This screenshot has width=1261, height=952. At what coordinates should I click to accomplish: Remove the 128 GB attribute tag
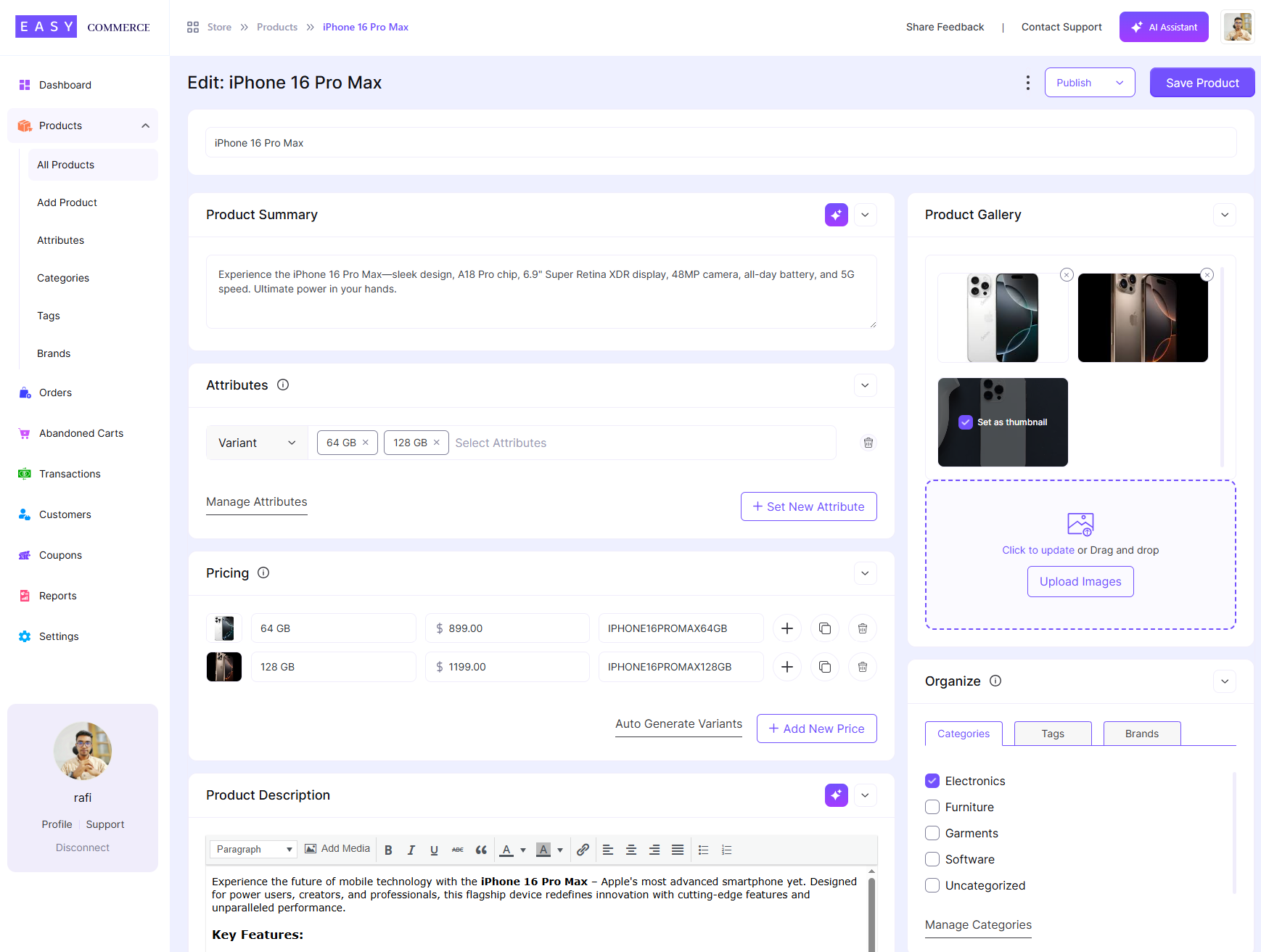(x=437, y=443)
